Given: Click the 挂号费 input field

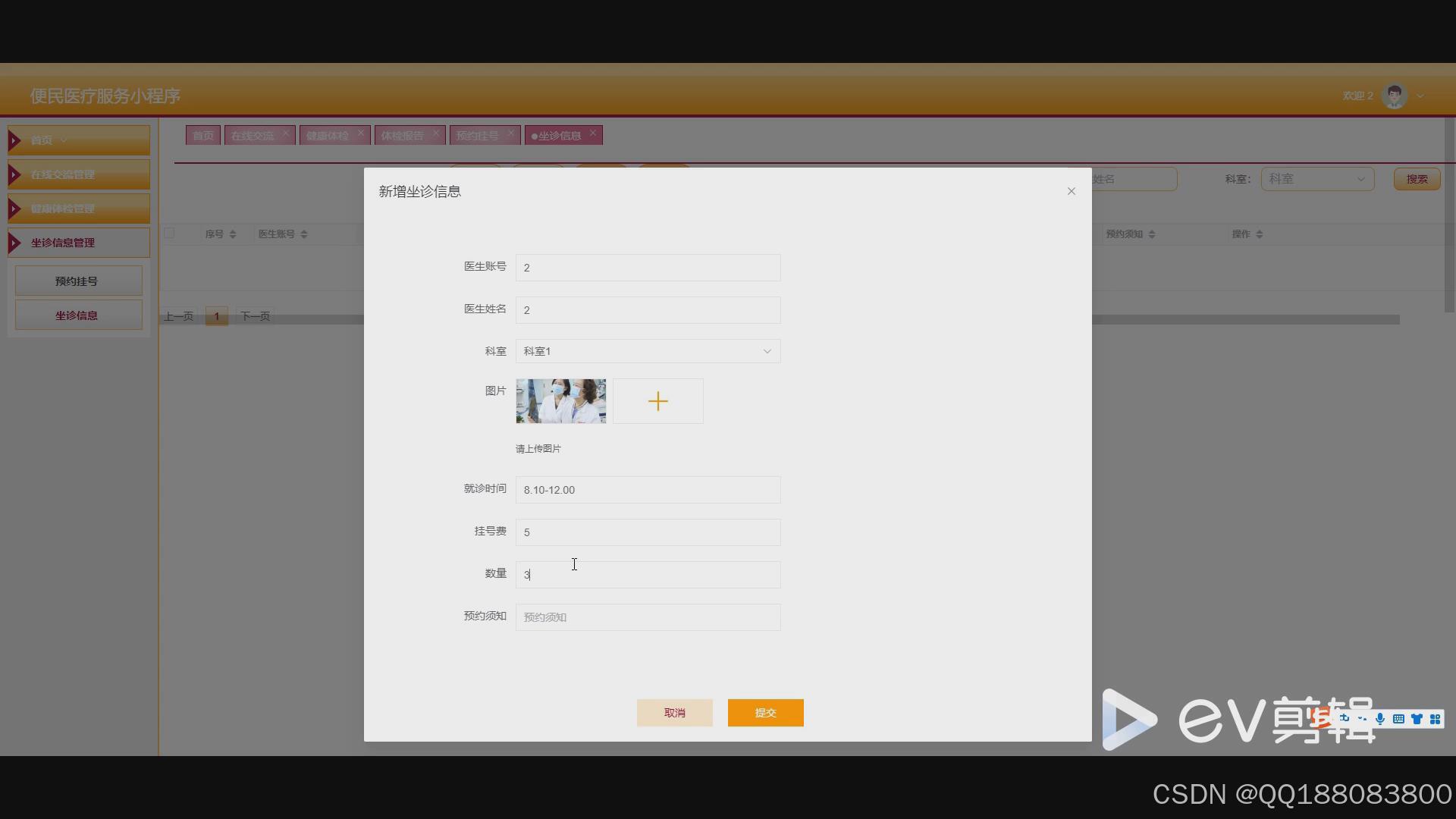Looking at the screenshot, I should coord(648,532).
